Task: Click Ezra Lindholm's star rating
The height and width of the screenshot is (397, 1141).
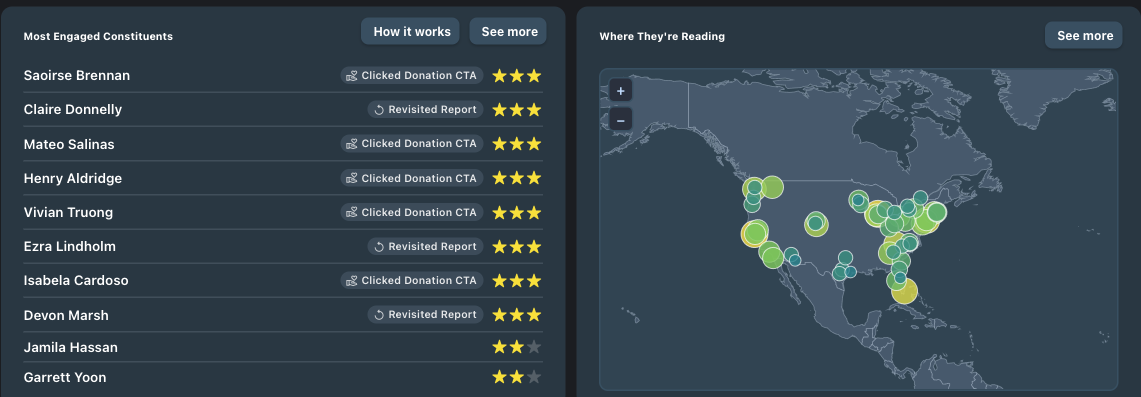Action: pyautogui.click(x=517, y=246)
